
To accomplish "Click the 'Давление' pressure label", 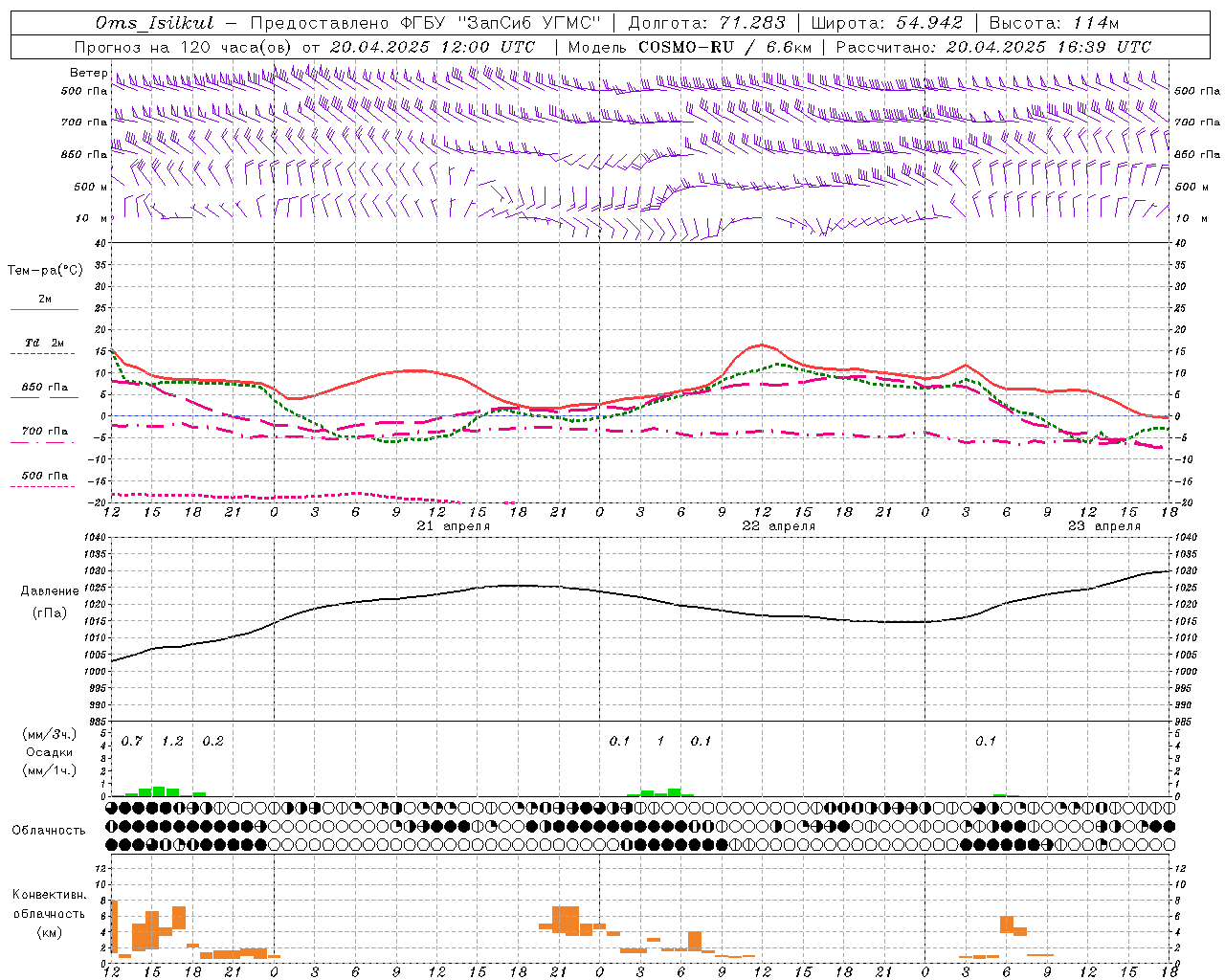I will (x=50, y=591).
